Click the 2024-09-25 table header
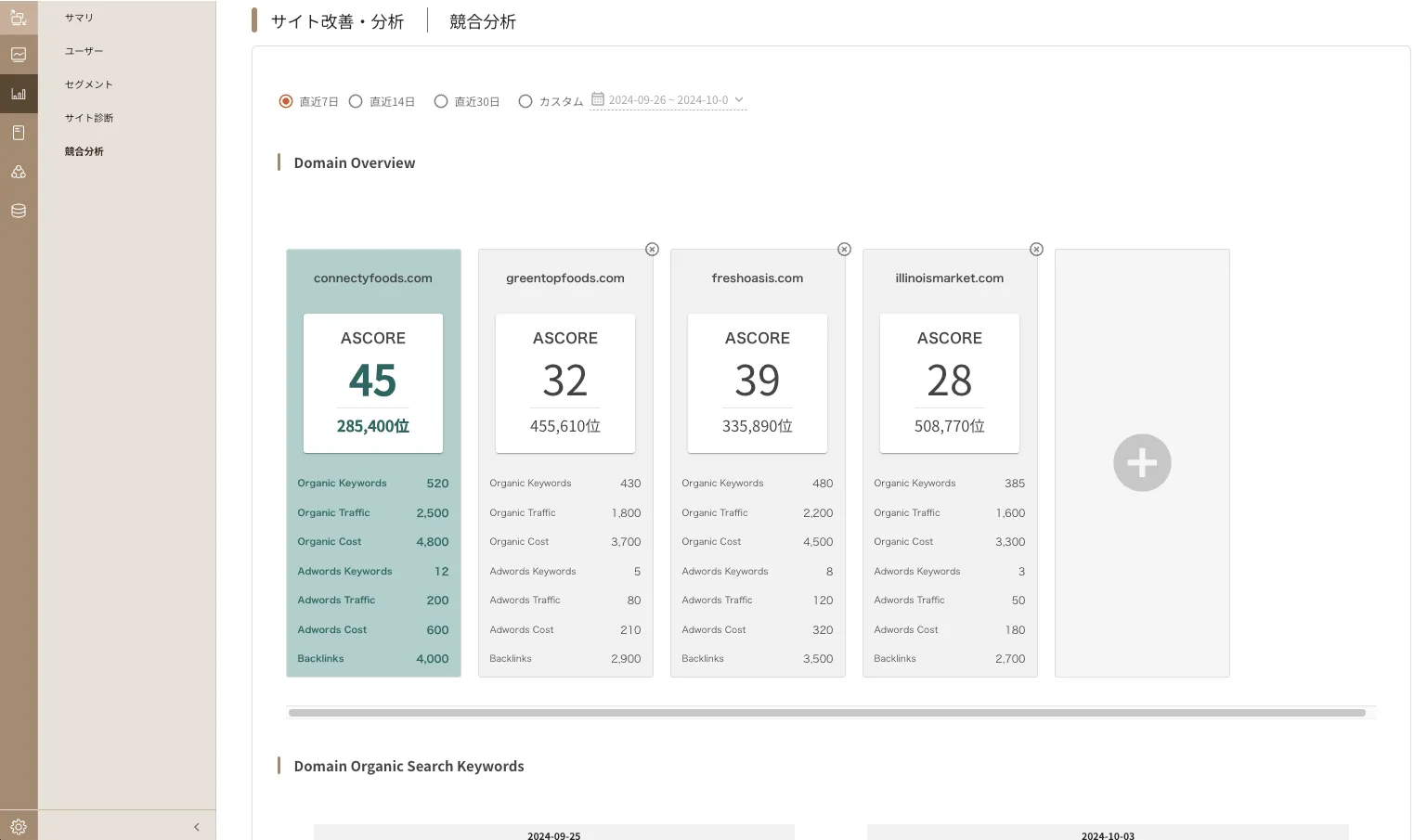Screen dimensions: 1427x840 [554, 833]
